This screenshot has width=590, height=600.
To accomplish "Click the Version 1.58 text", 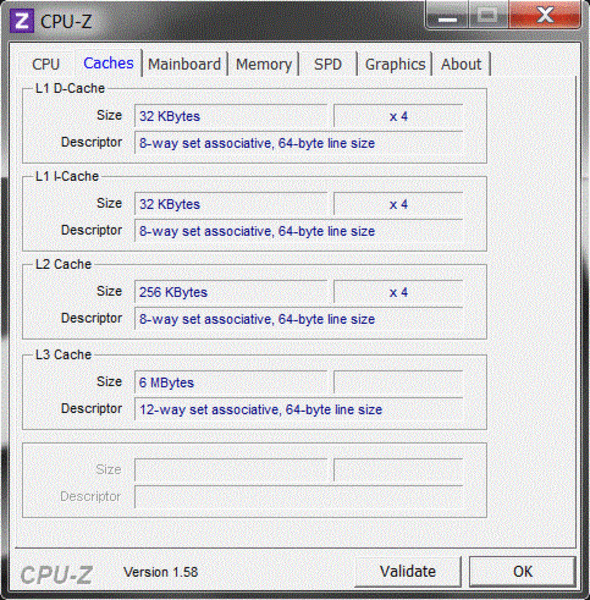I will (161, 572).
